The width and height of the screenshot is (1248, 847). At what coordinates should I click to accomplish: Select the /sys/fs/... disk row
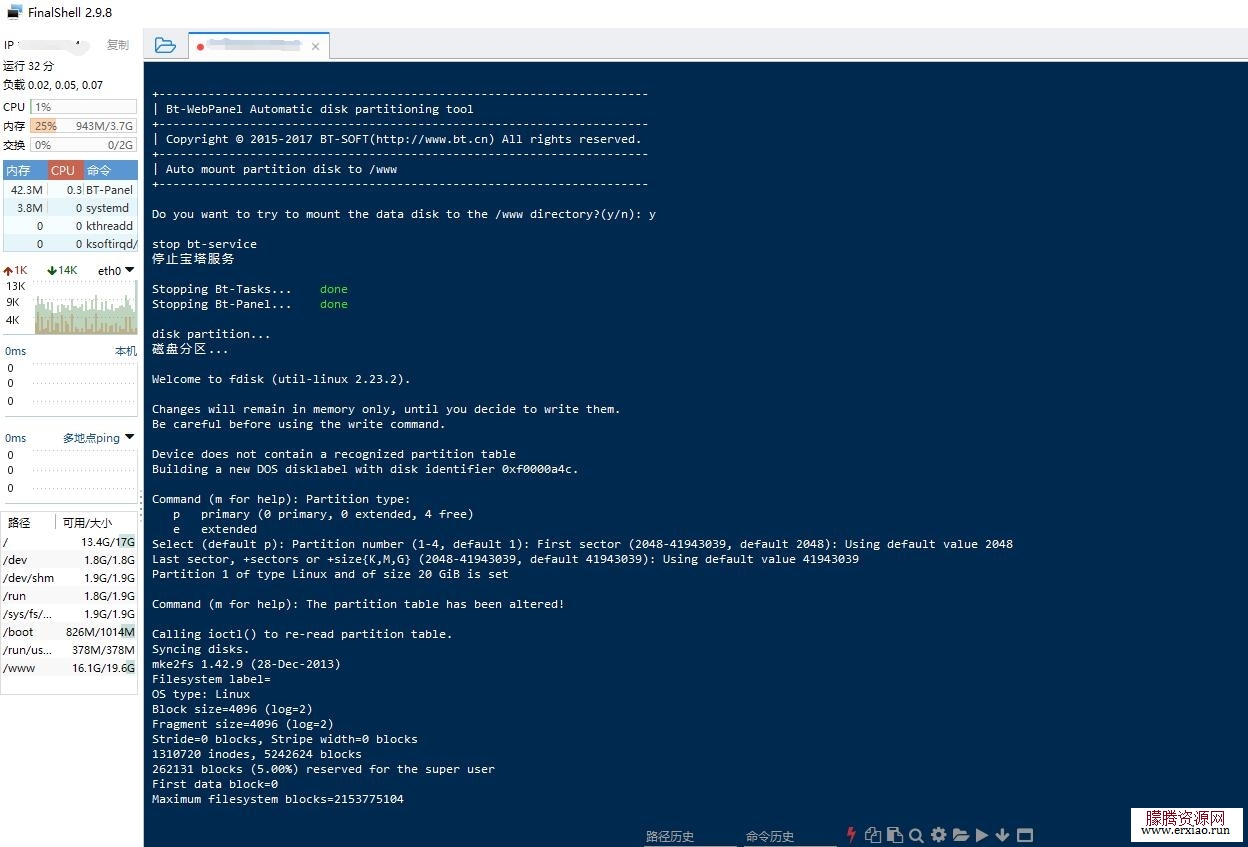pyautogui.click(x=69, y=614)
